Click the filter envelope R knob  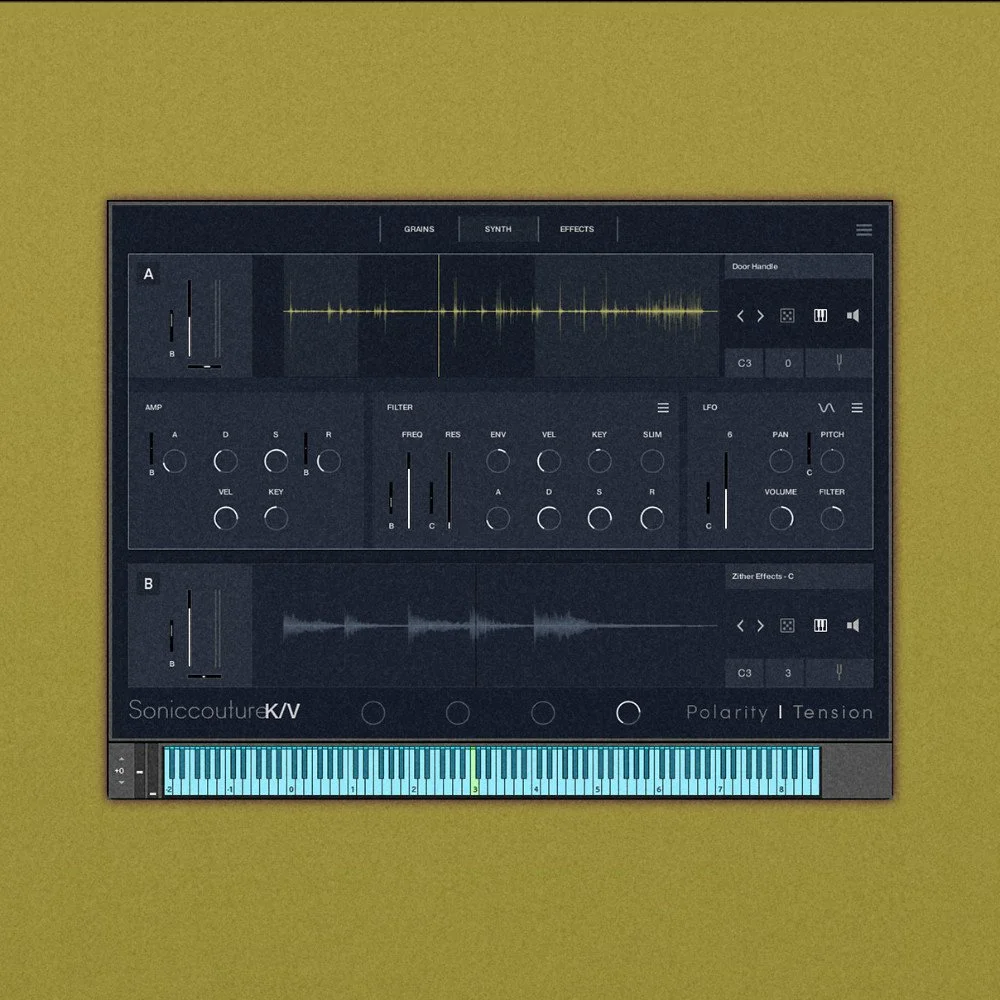(x=652, y=518)
